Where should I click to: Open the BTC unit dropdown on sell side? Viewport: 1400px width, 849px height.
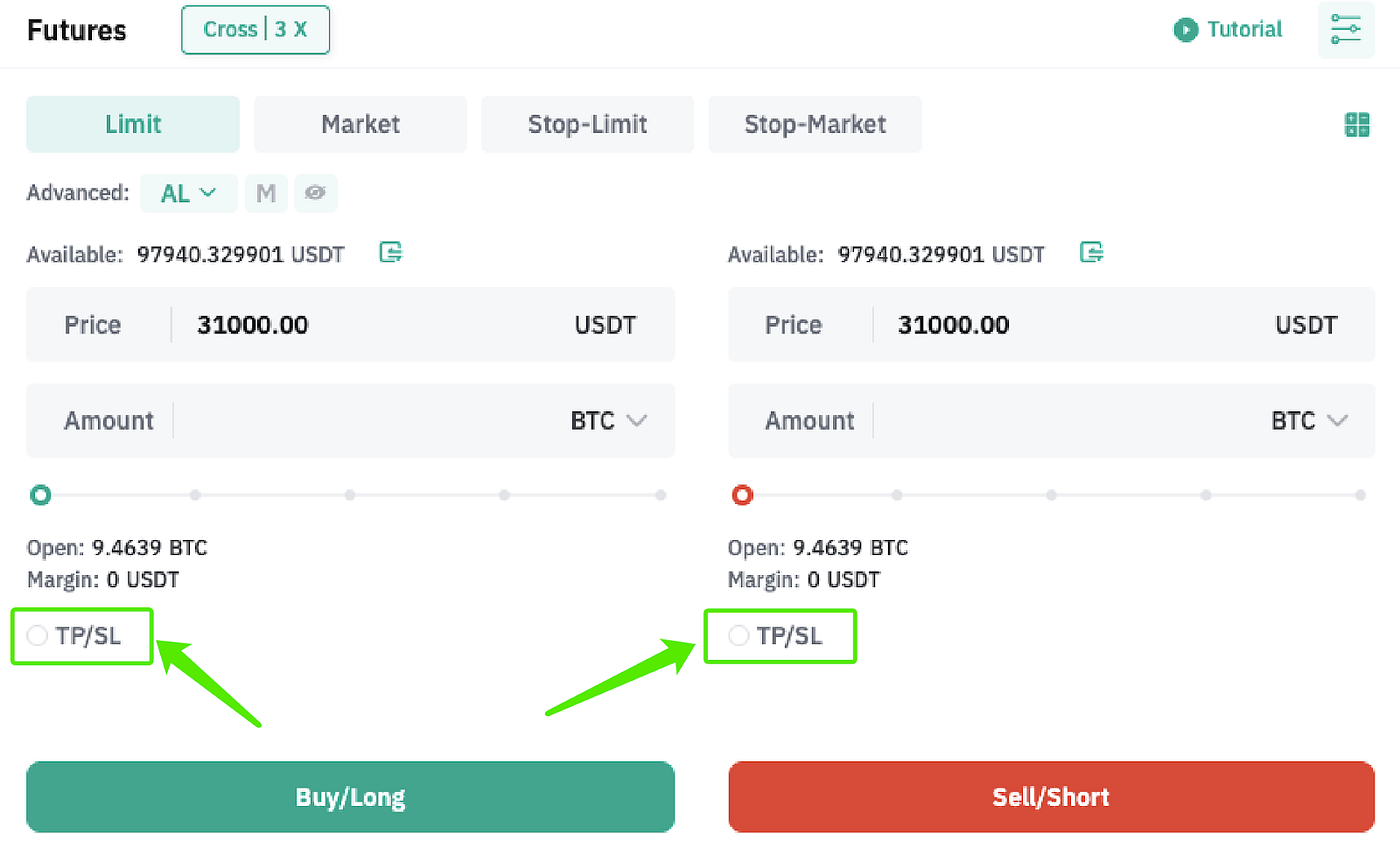coord(1310,421)
